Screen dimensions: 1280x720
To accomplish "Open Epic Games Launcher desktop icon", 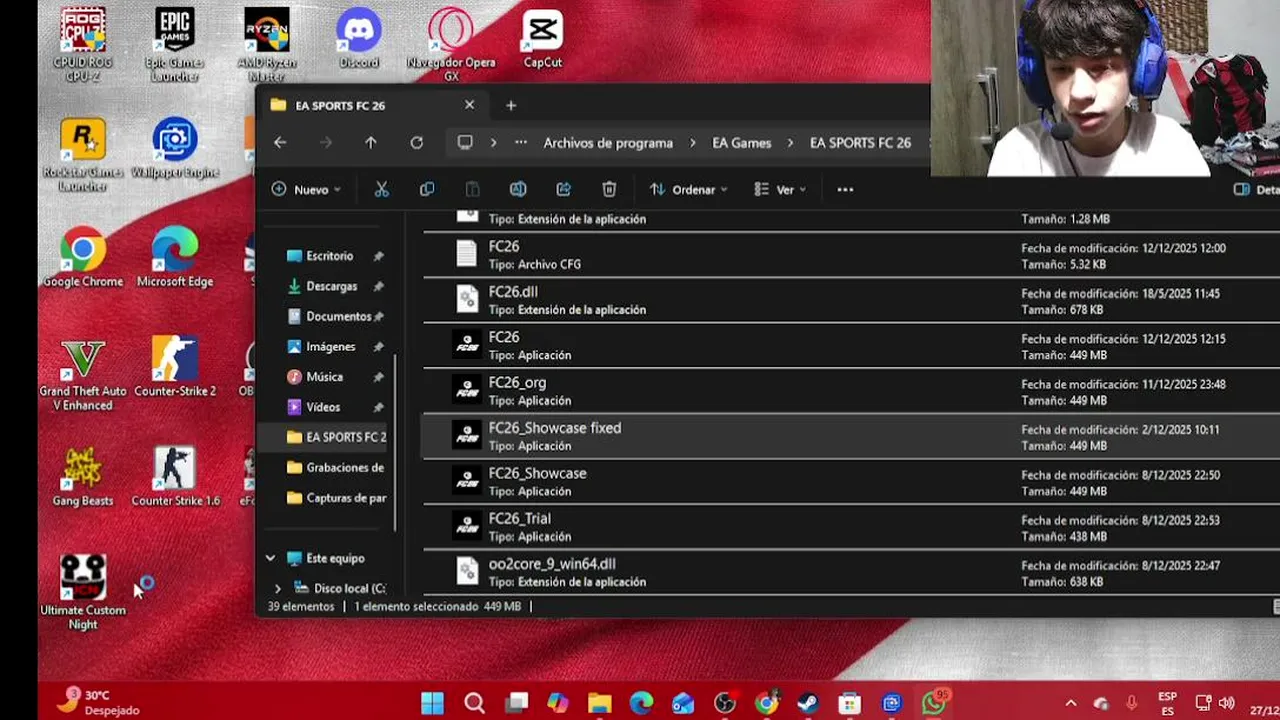I will pos(175,45).
